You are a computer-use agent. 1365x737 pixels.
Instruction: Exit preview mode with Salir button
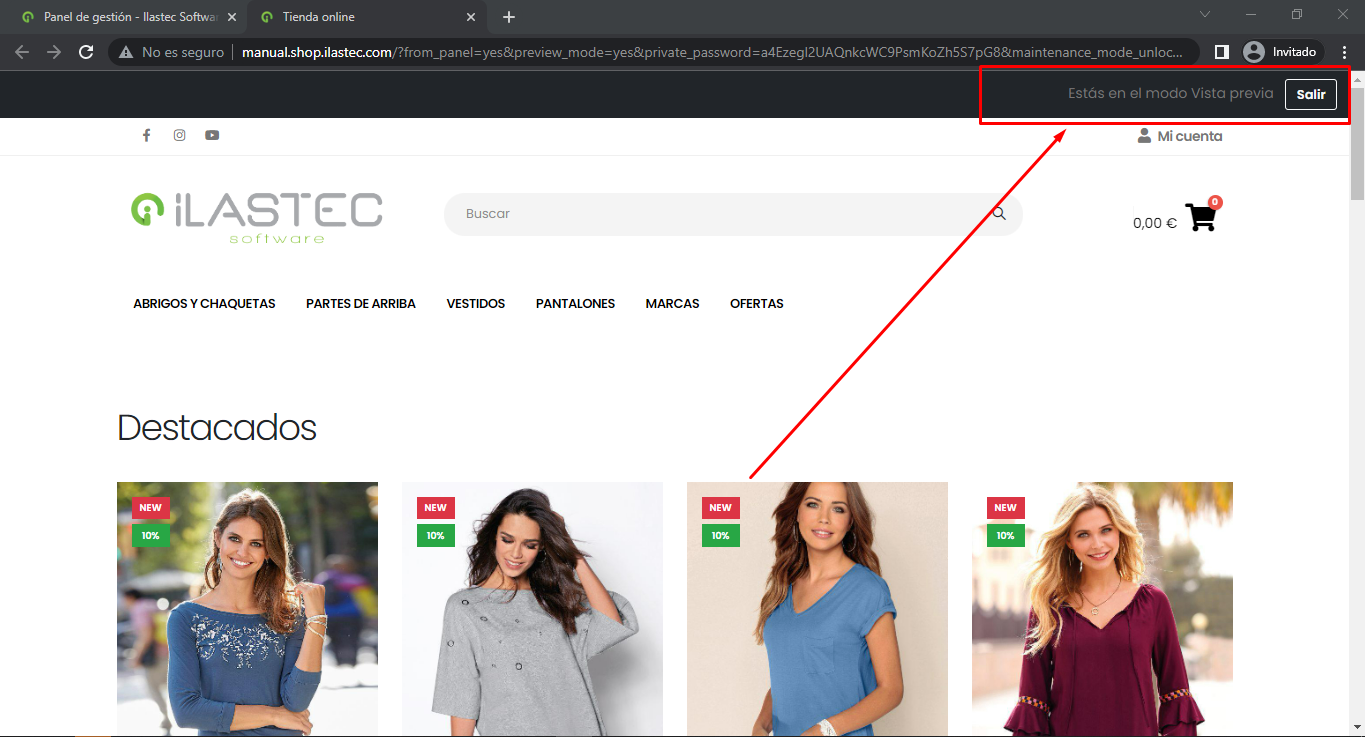(x=1310, y=94)
